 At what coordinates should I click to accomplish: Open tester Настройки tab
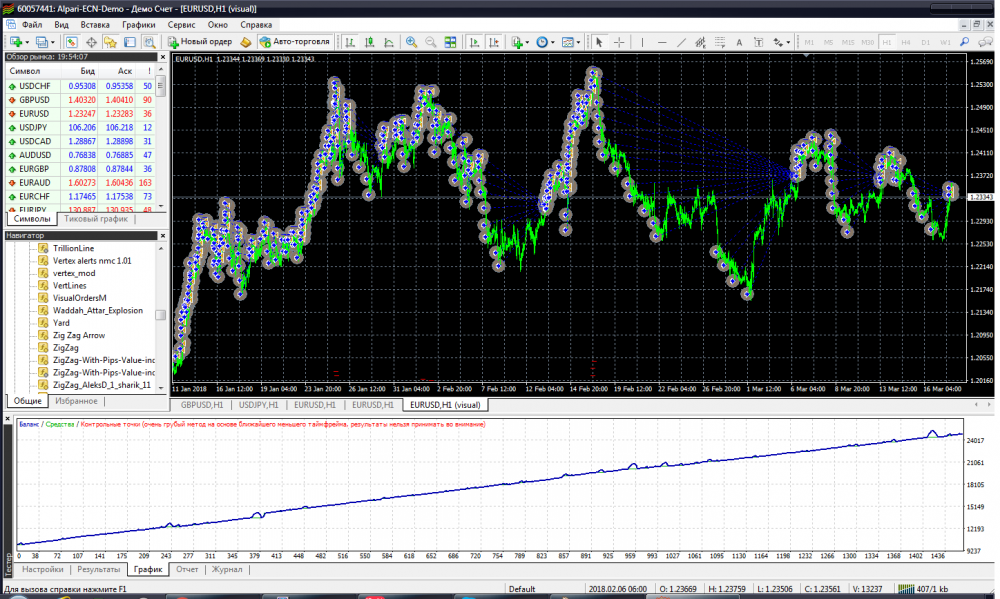[x=43, y=570]
